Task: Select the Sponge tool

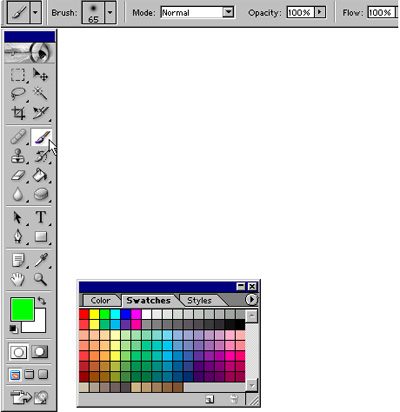Action: (x=40, y=194)
